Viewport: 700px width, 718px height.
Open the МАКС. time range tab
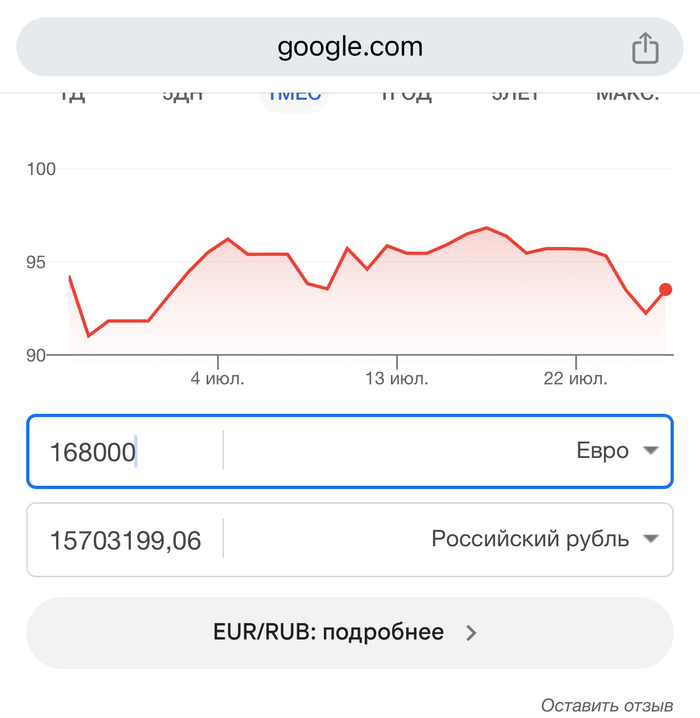tap(627, 96)
